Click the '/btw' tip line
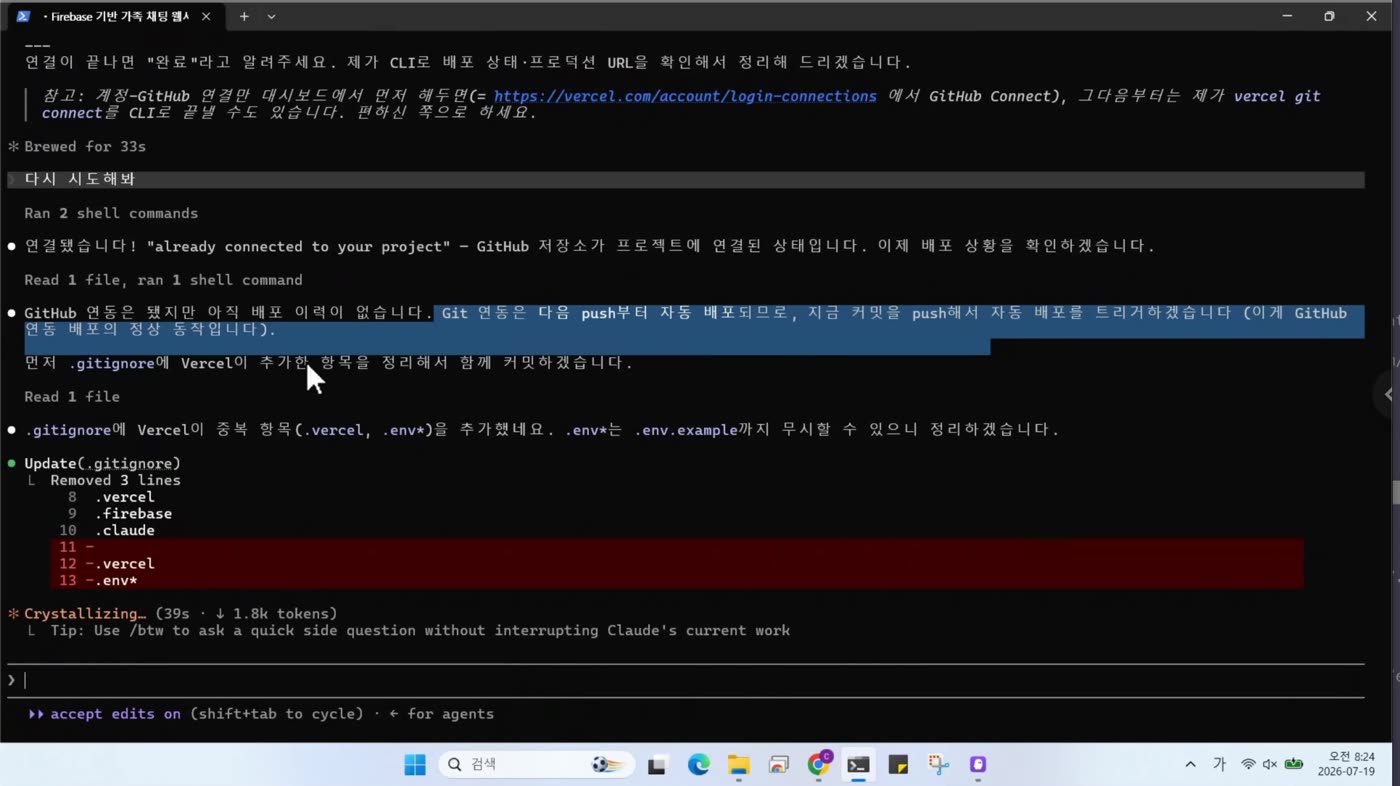 (420, 630)
